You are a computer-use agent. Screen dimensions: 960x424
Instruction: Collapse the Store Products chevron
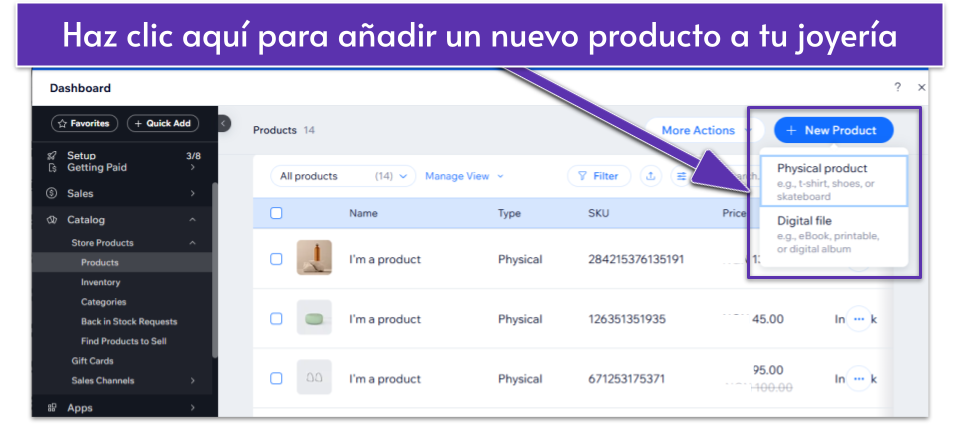(x=192, y=243)
